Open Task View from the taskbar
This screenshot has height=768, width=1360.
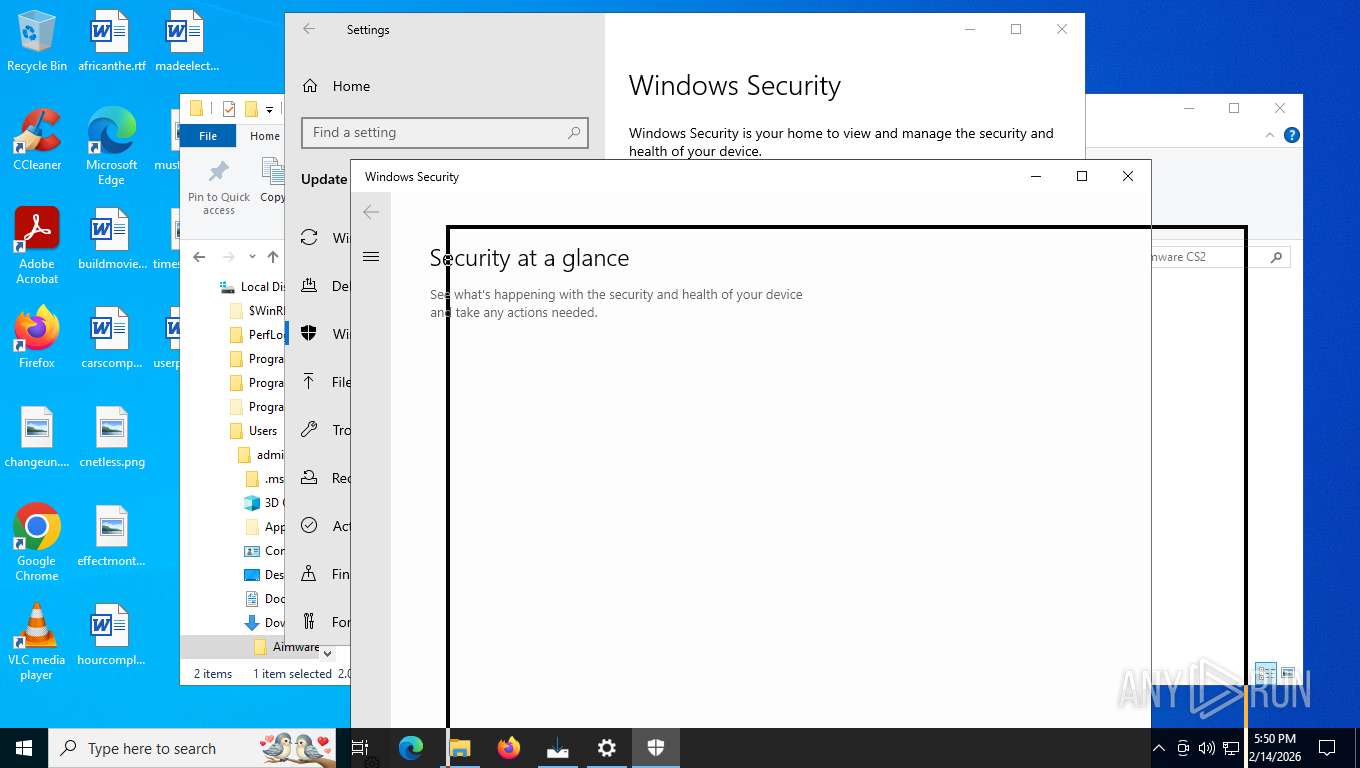click(x=361, y=748)
